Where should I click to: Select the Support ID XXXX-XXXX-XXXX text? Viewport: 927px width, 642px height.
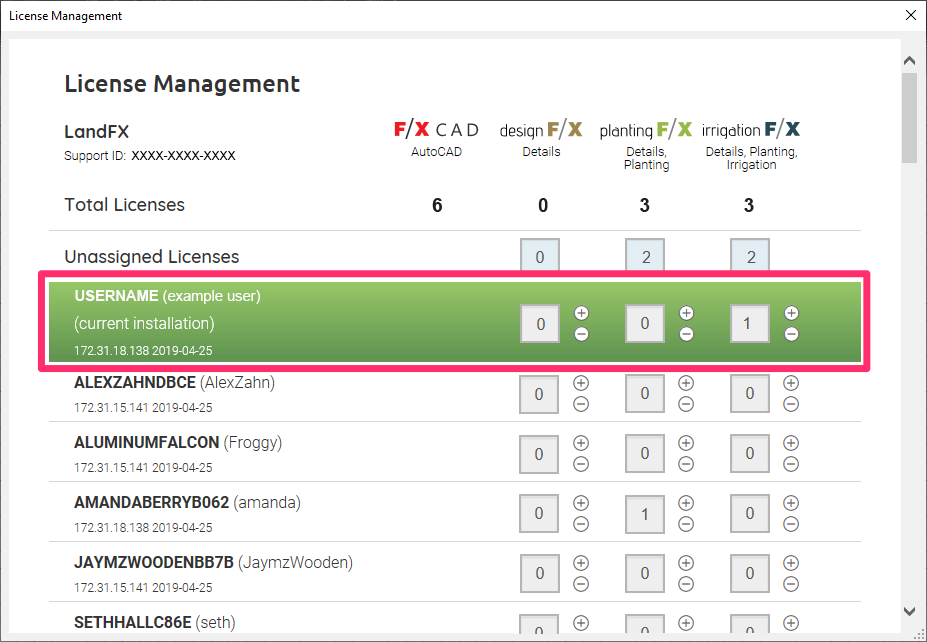(x=183, y=156)
